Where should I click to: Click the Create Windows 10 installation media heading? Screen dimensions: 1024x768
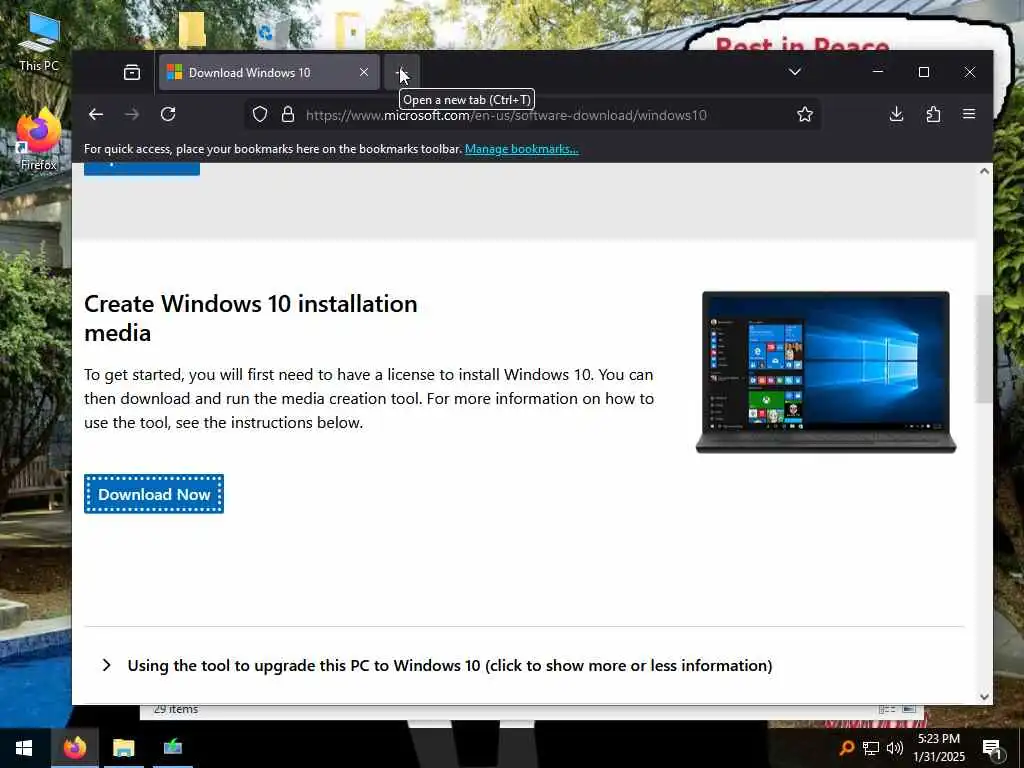[x=251, y=318]
